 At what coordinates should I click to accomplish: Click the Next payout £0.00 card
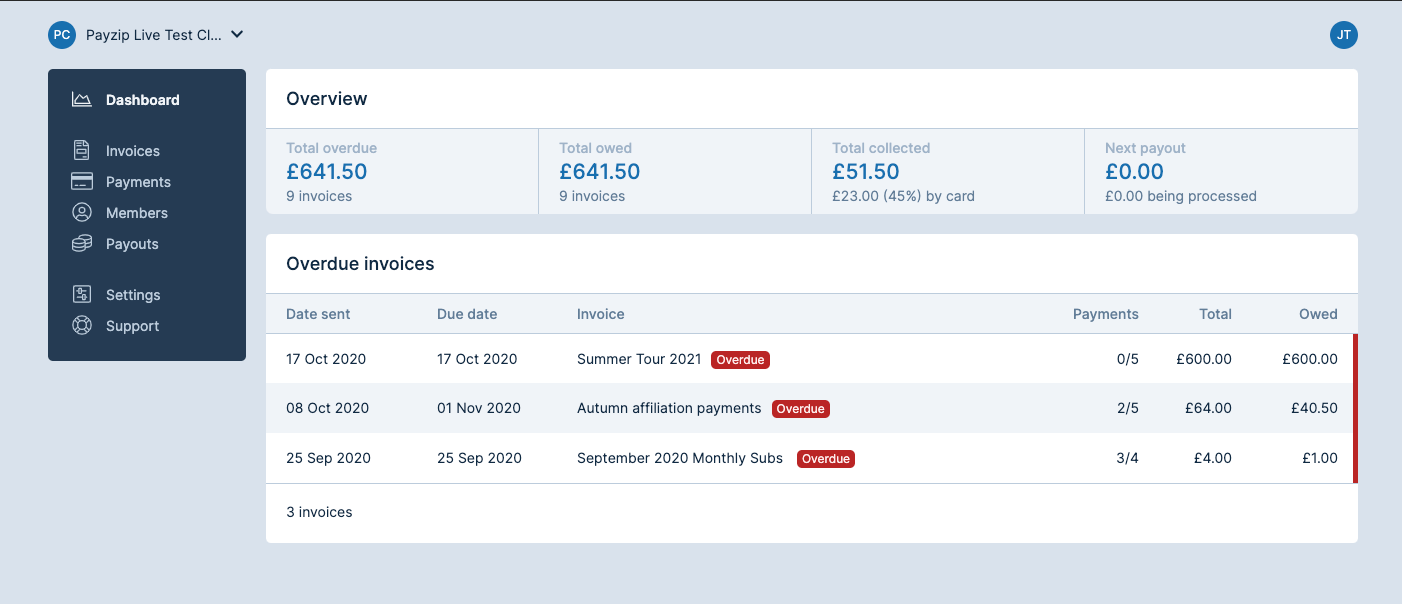(x=1220, y=171)
